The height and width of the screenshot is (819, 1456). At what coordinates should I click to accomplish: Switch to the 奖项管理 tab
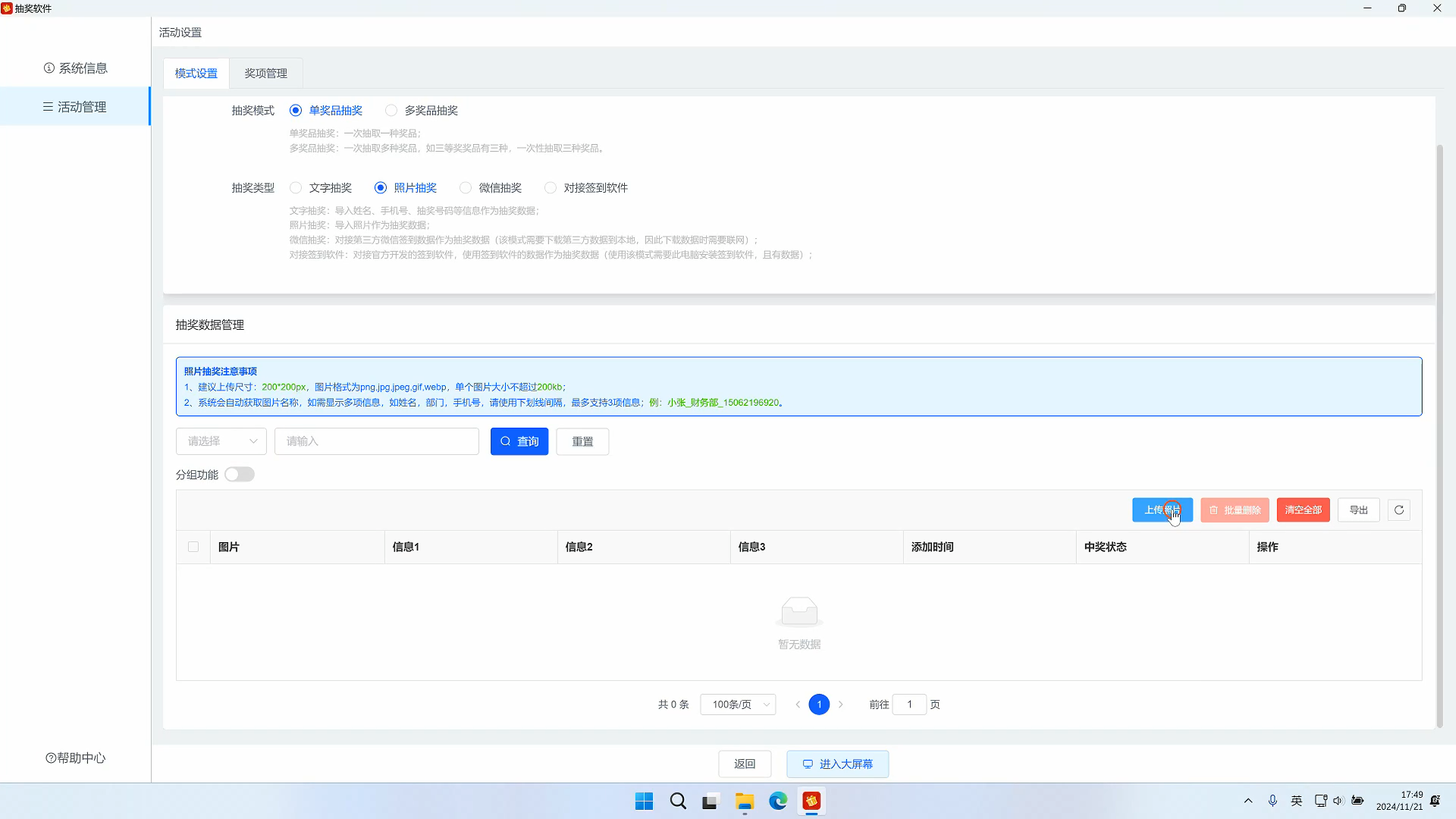[x=265, y=74]
